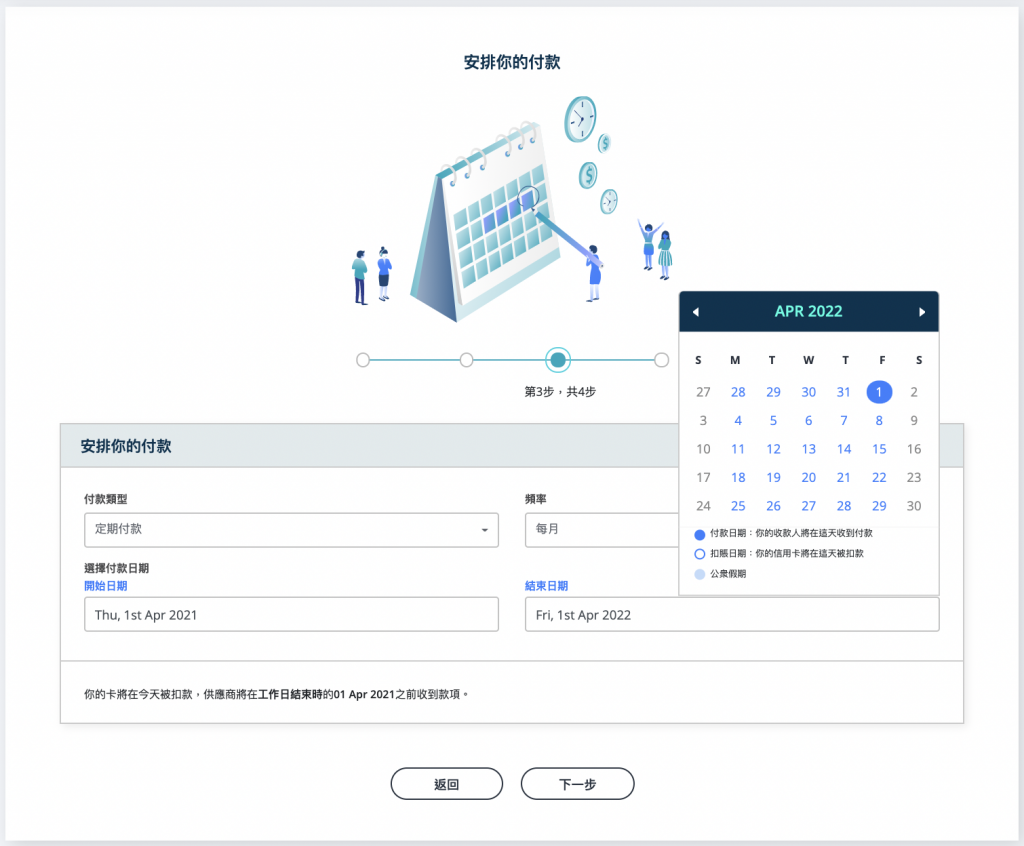Pick date 6 in the calendar

pyautogui.click(x=808, y=421)
